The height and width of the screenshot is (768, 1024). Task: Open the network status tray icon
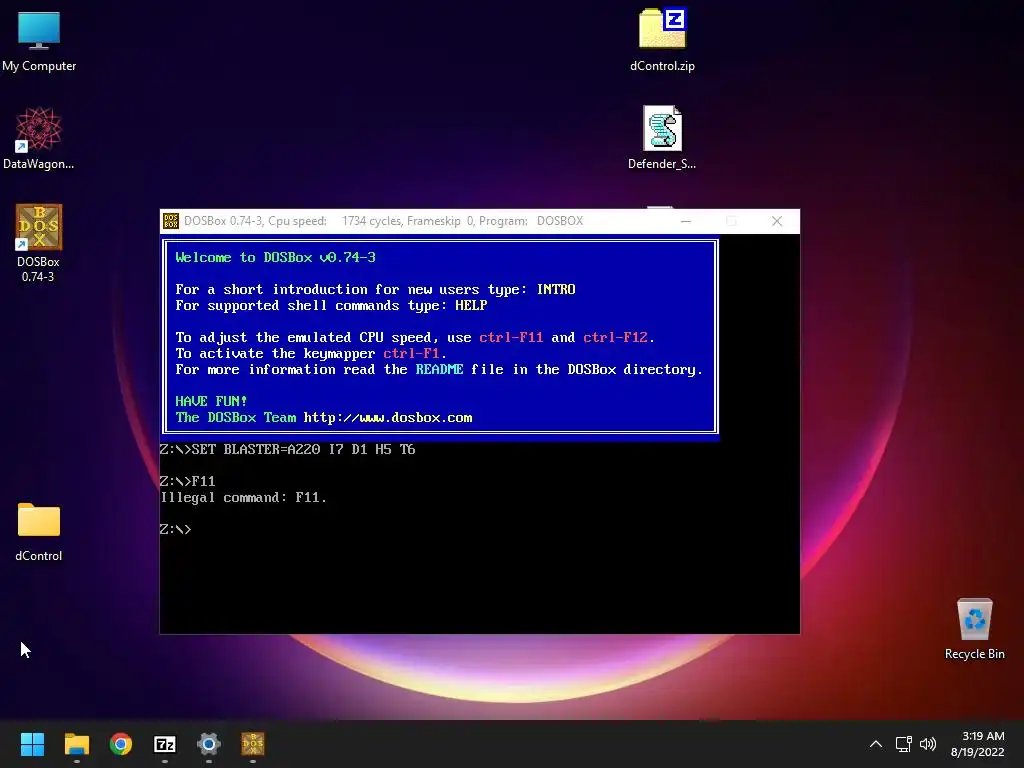903,744
